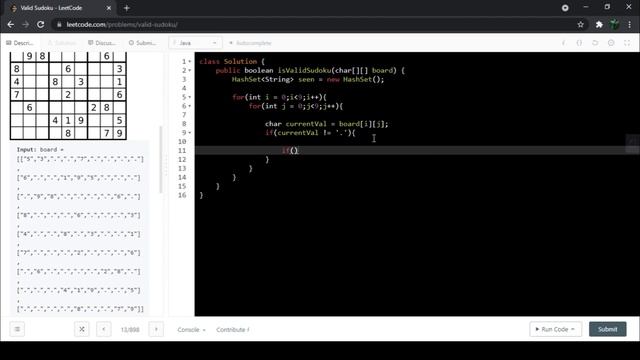Collapse the fold arrow at line 6
This screenshot has height=360, width=640.
coord(190,106)
